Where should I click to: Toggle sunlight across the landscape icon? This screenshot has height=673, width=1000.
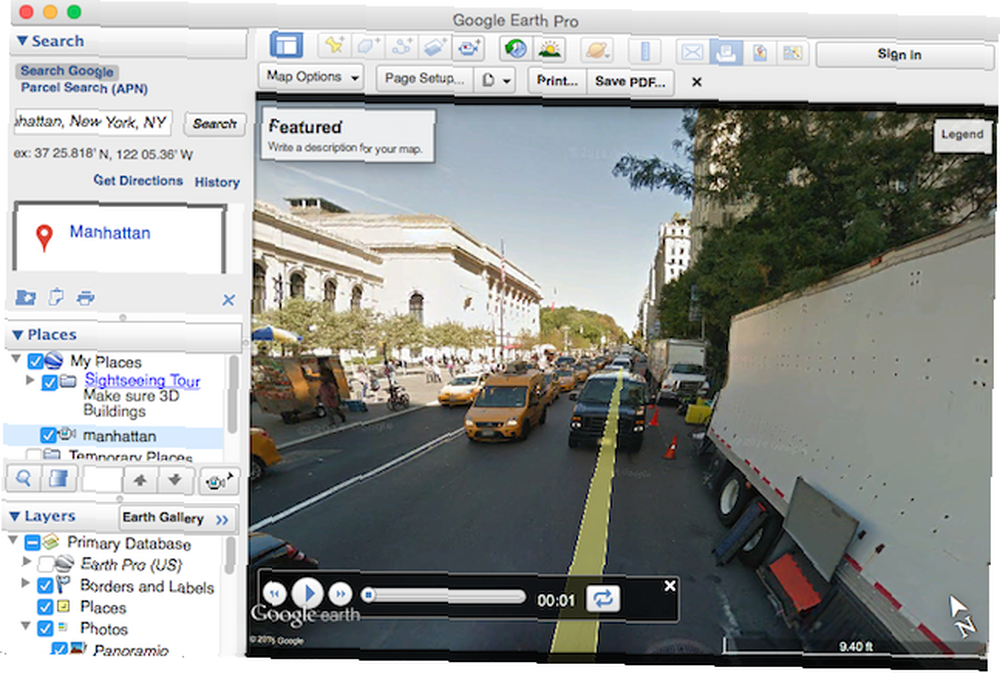[x=549, y=48]
